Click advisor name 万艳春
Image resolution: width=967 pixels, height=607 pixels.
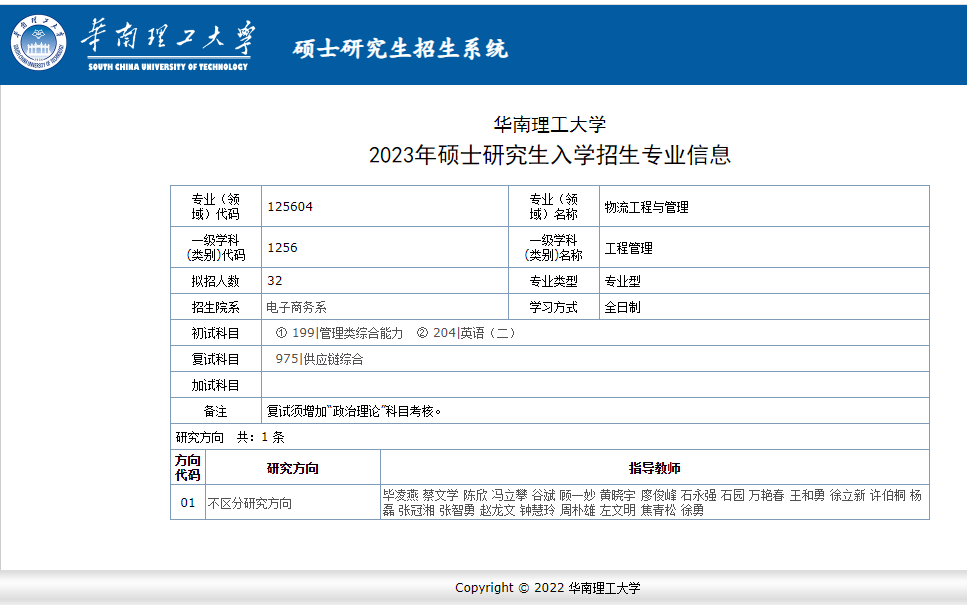[x=766, y=495]
